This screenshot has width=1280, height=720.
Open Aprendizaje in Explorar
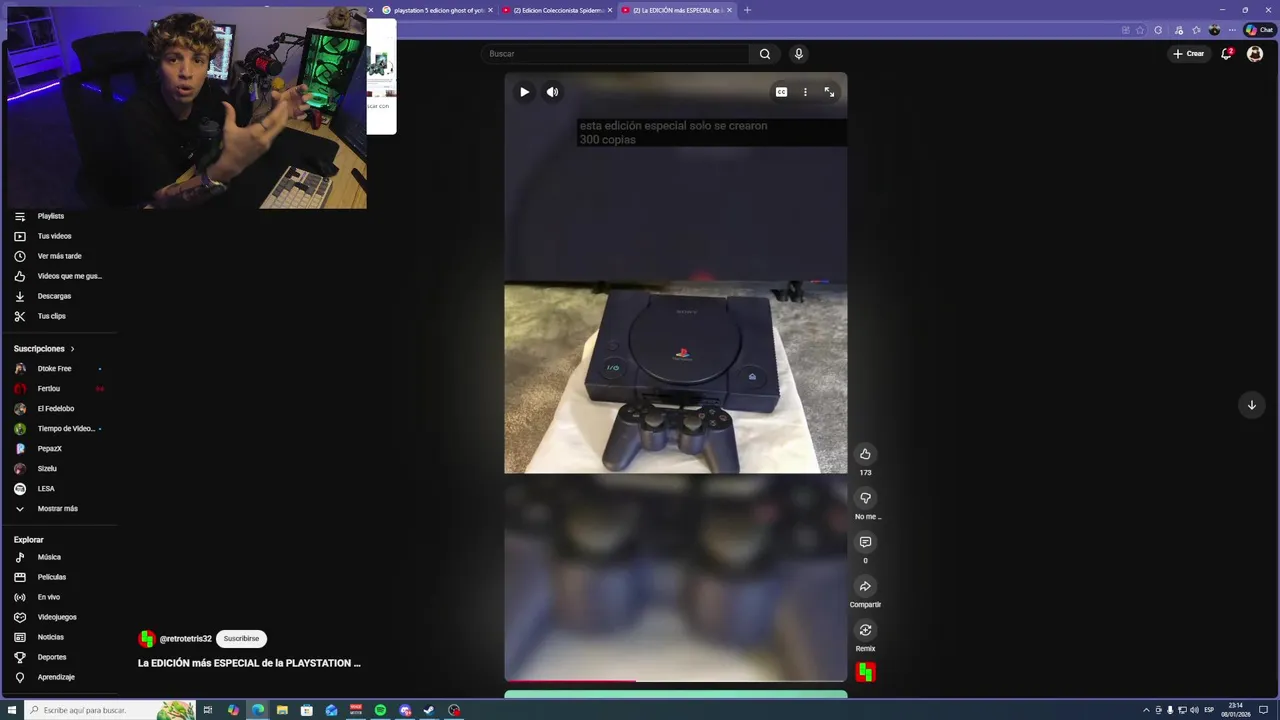tap(58, 677)
